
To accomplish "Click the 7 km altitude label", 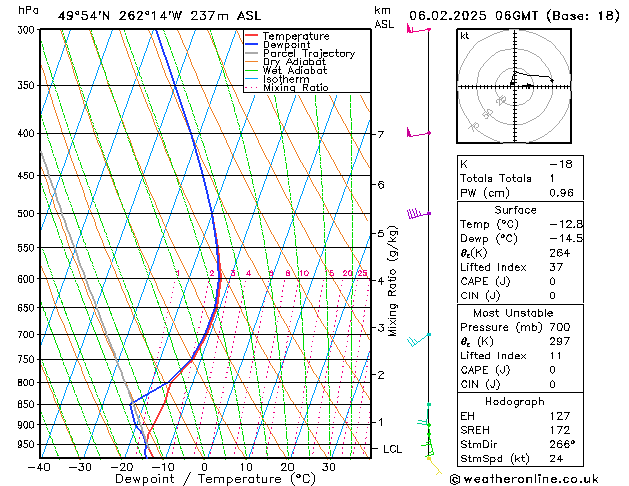I will [381, 134].
